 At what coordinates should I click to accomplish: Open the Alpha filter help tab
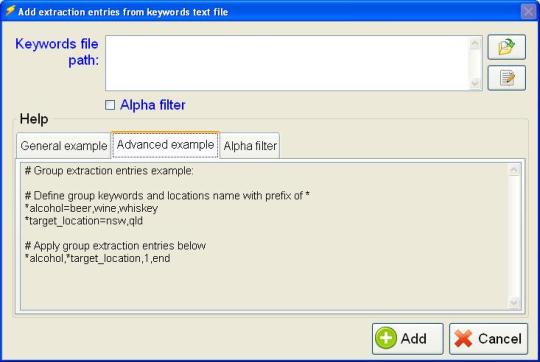coord(250,146)
